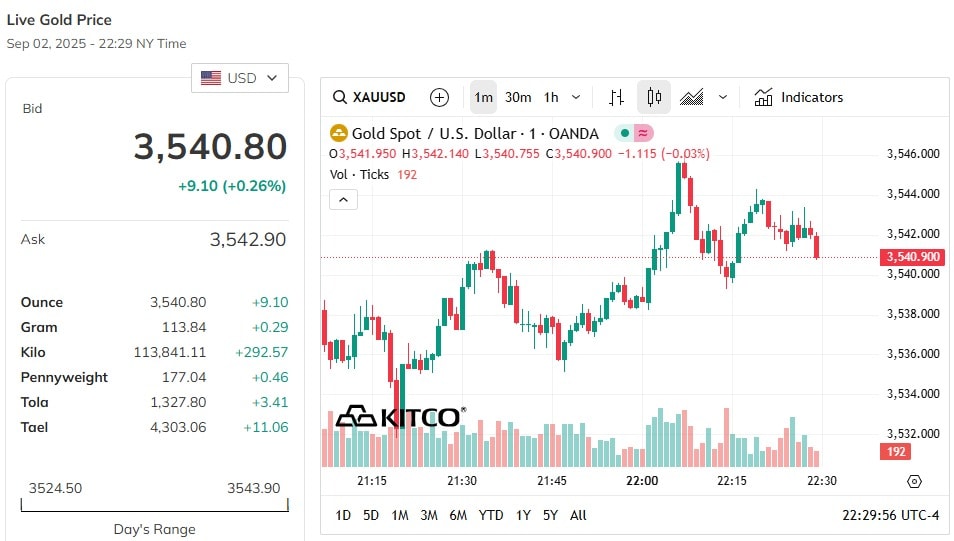Select the 1m interval
This screenshot has width=954, height=541.
pos(484,97)
